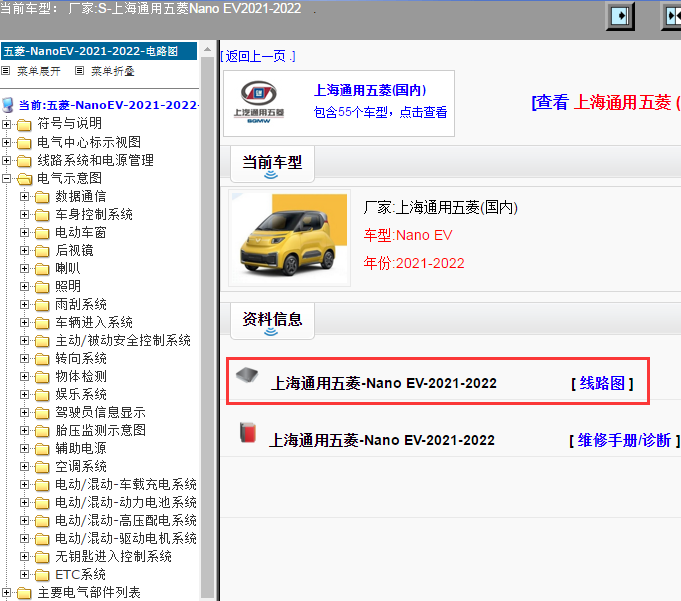Click the 菜单展开 menu option
Image resolution: width=681 pixels, height=601 pixels.
[39, 71]
